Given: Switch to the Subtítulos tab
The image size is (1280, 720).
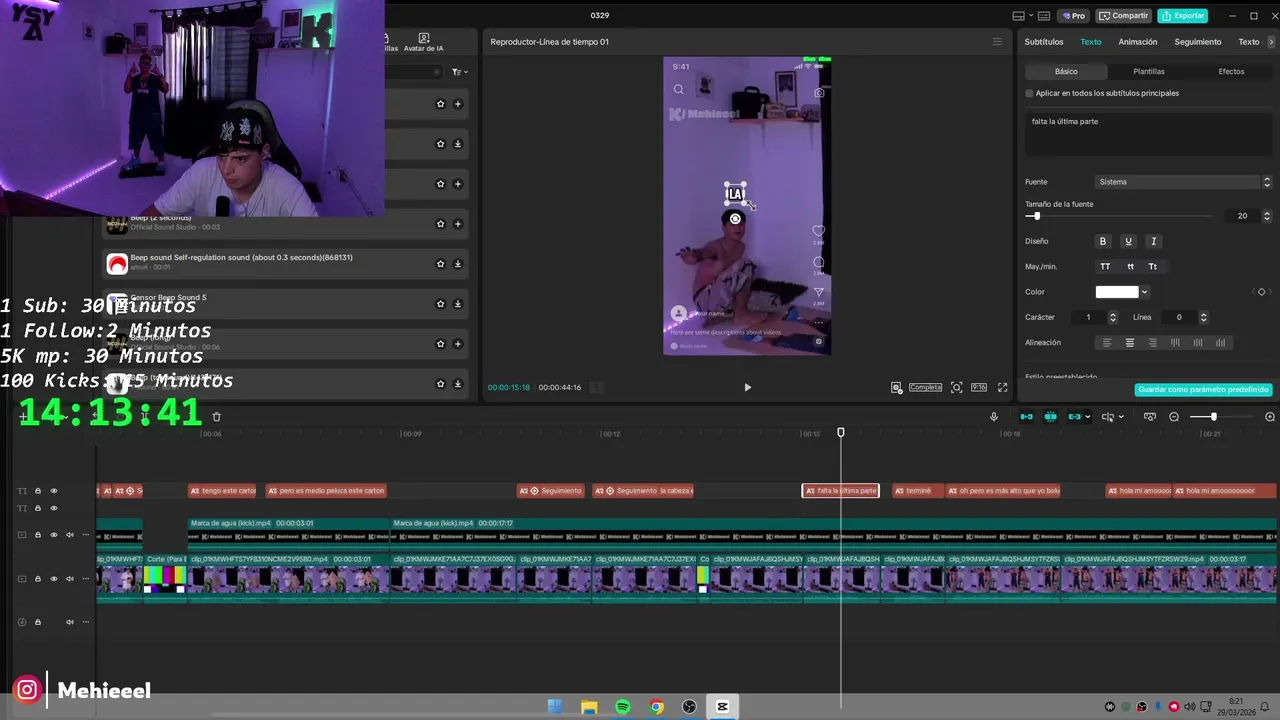Looking at the screenshot, I should pos(1044,42).
